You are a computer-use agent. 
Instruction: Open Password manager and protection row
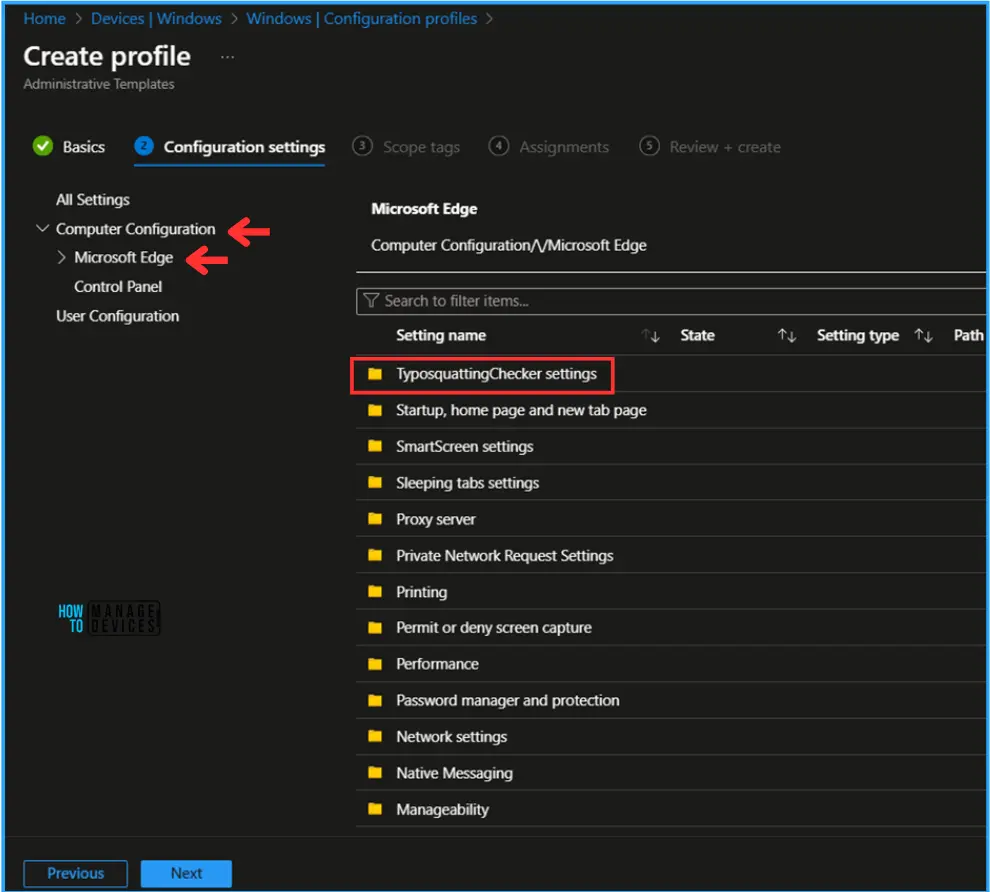[x=671, y=700]
